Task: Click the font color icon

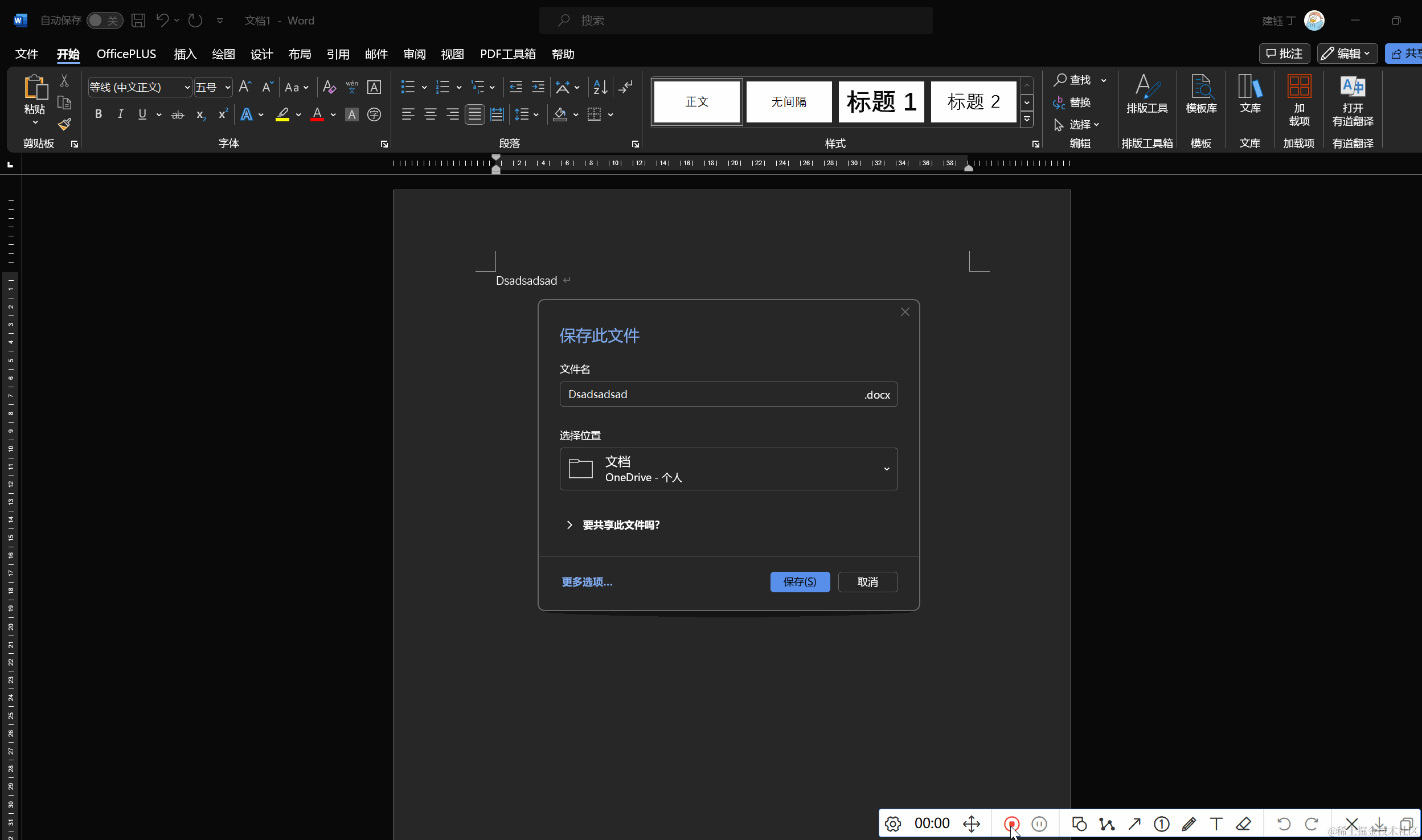Action: tap(317, 114)
